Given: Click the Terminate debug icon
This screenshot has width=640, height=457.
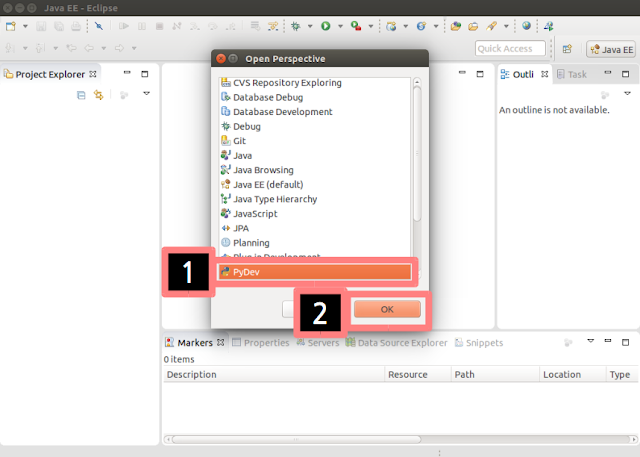Looking at the screenshot, I should (160, 27).
